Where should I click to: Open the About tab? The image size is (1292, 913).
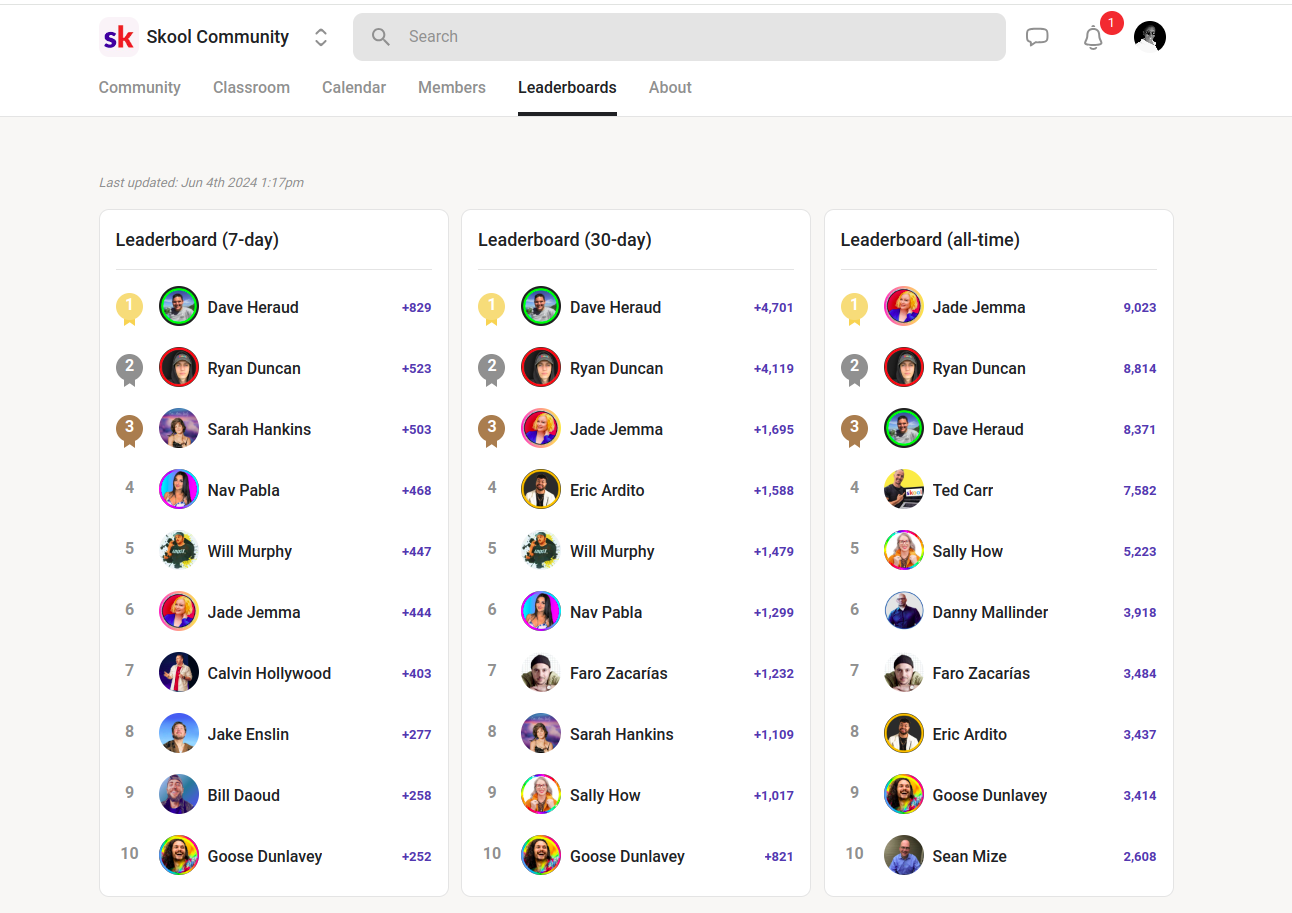tap(670, 87)
